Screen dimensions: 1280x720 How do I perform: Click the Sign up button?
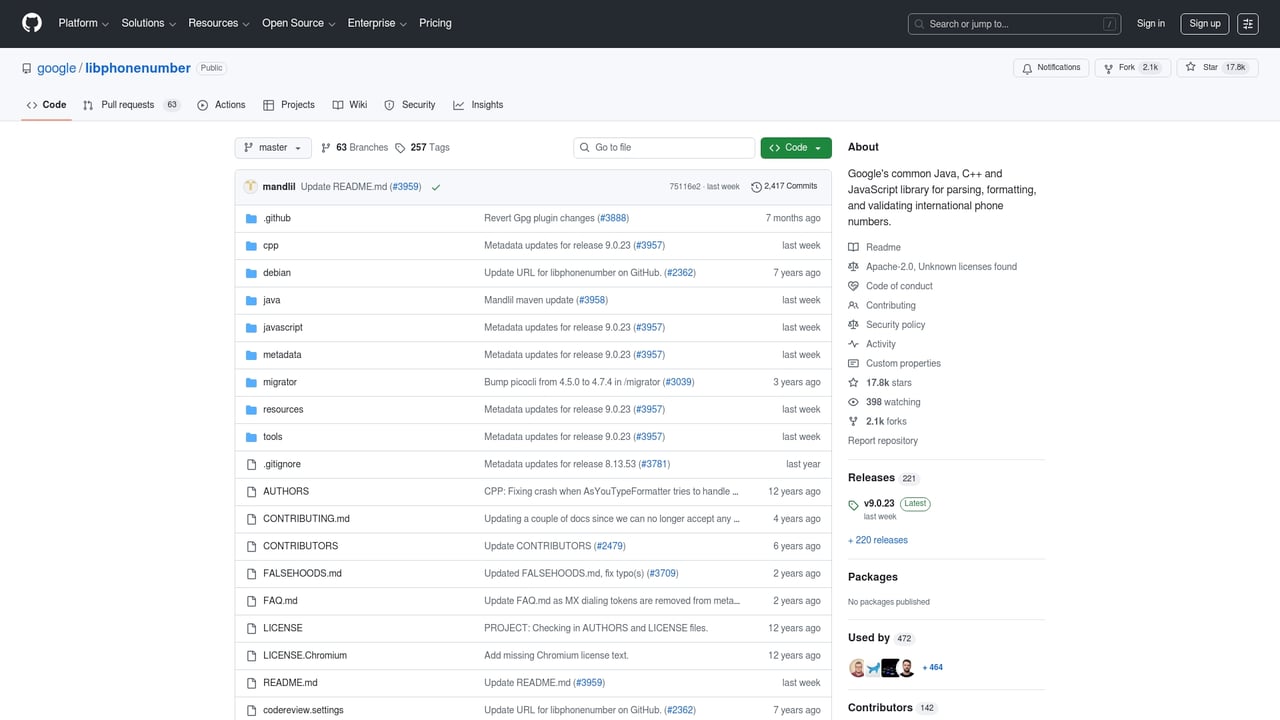coord(1204,24)
